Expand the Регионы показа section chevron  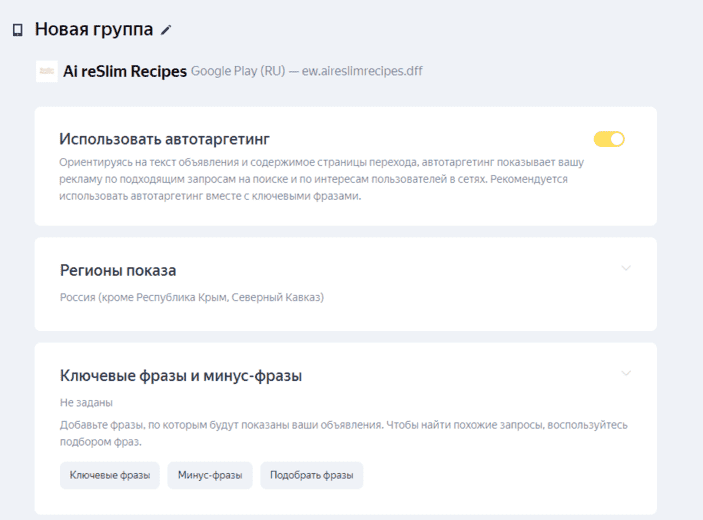point(626,268)
